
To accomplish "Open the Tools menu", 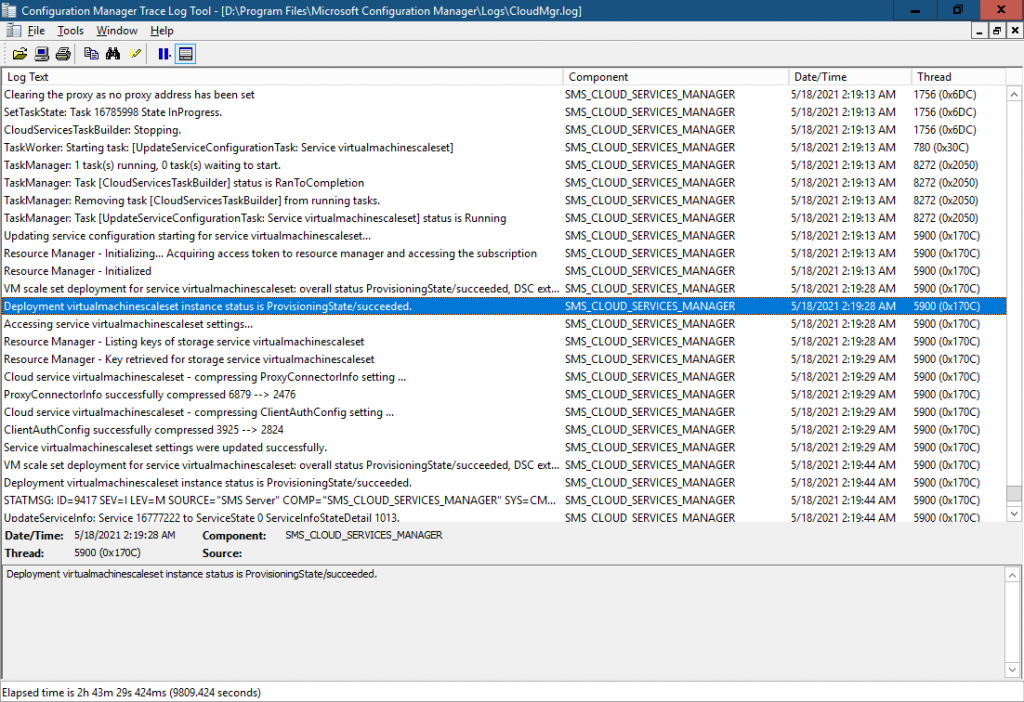I will pyautogui.click(x=70, y=30).
